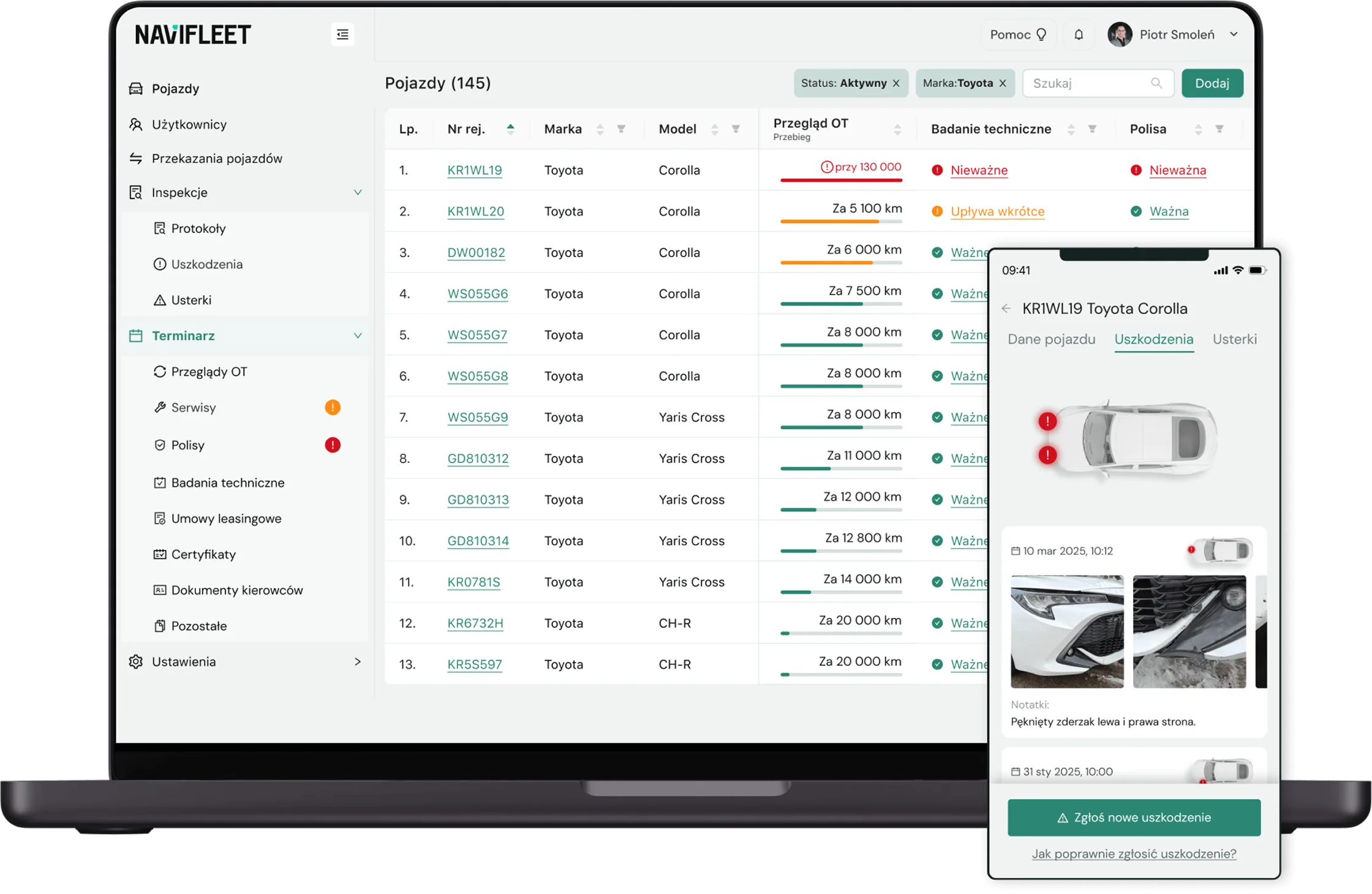This screenshot has height=894, width=1372.
Task: Sort by Nr rej. column arrow
Action: pyautogui.click(x=510, y=128)
